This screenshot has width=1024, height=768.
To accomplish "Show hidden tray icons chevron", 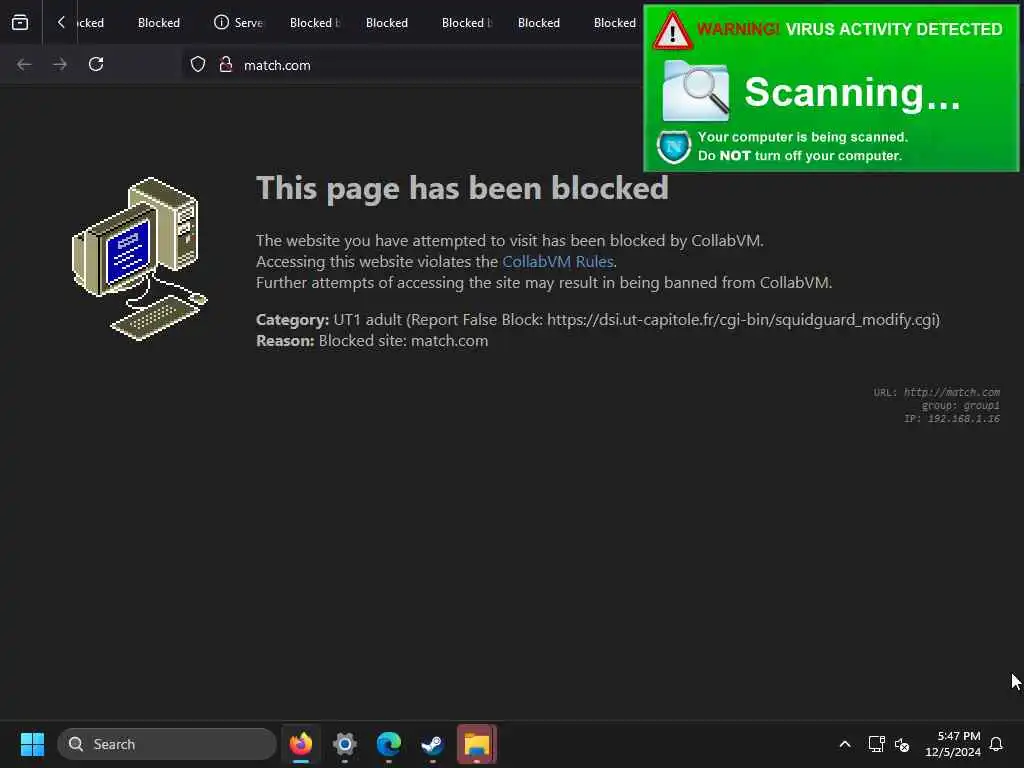I will click(x=844, y=744).
